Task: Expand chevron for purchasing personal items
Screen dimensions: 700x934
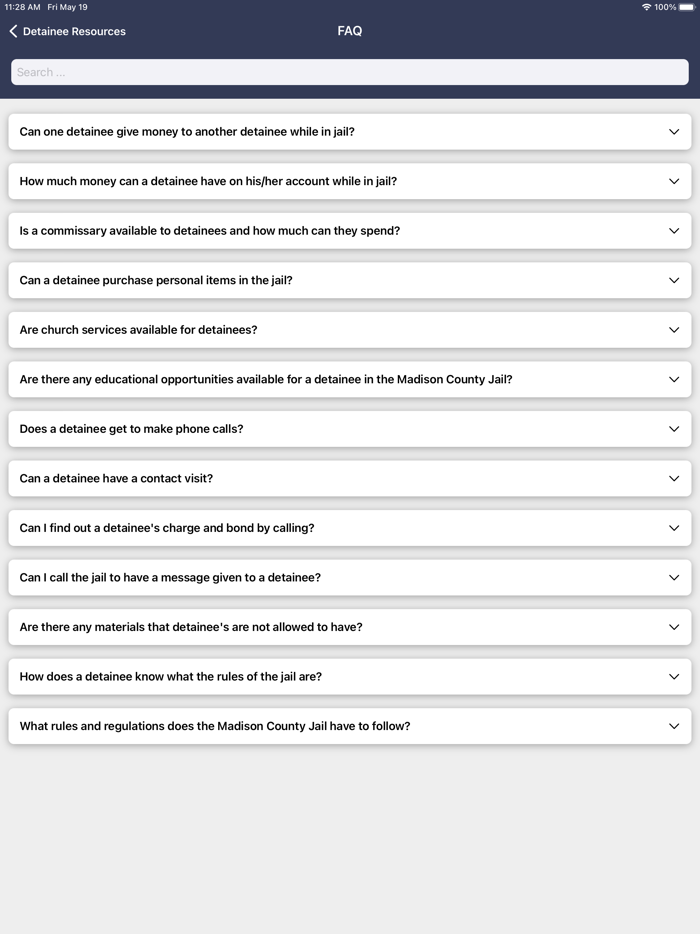Action: [674, 280]
